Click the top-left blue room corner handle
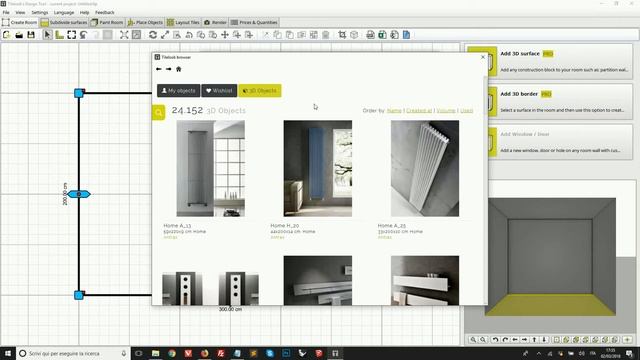 tap(79, 93)
